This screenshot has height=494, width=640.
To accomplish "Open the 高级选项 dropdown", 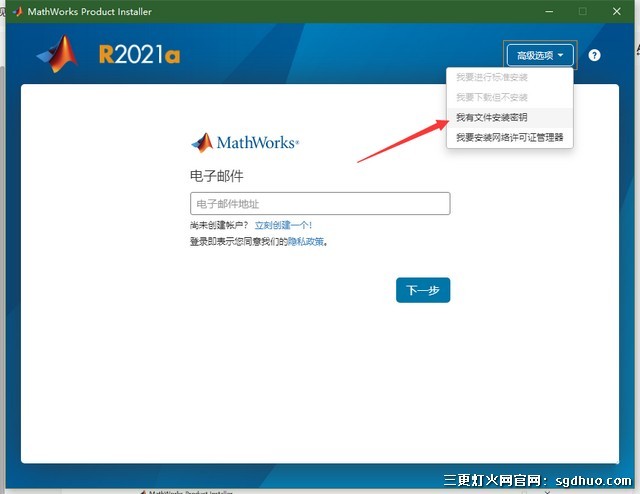I will click(x=540, y=55).
